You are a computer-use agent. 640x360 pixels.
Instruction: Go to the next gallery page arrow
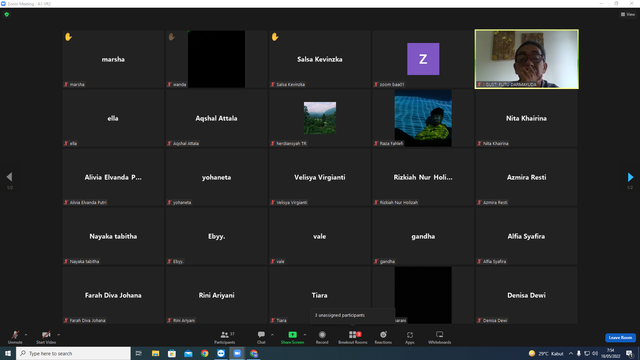pyautogui.click(x=630, y=177)
